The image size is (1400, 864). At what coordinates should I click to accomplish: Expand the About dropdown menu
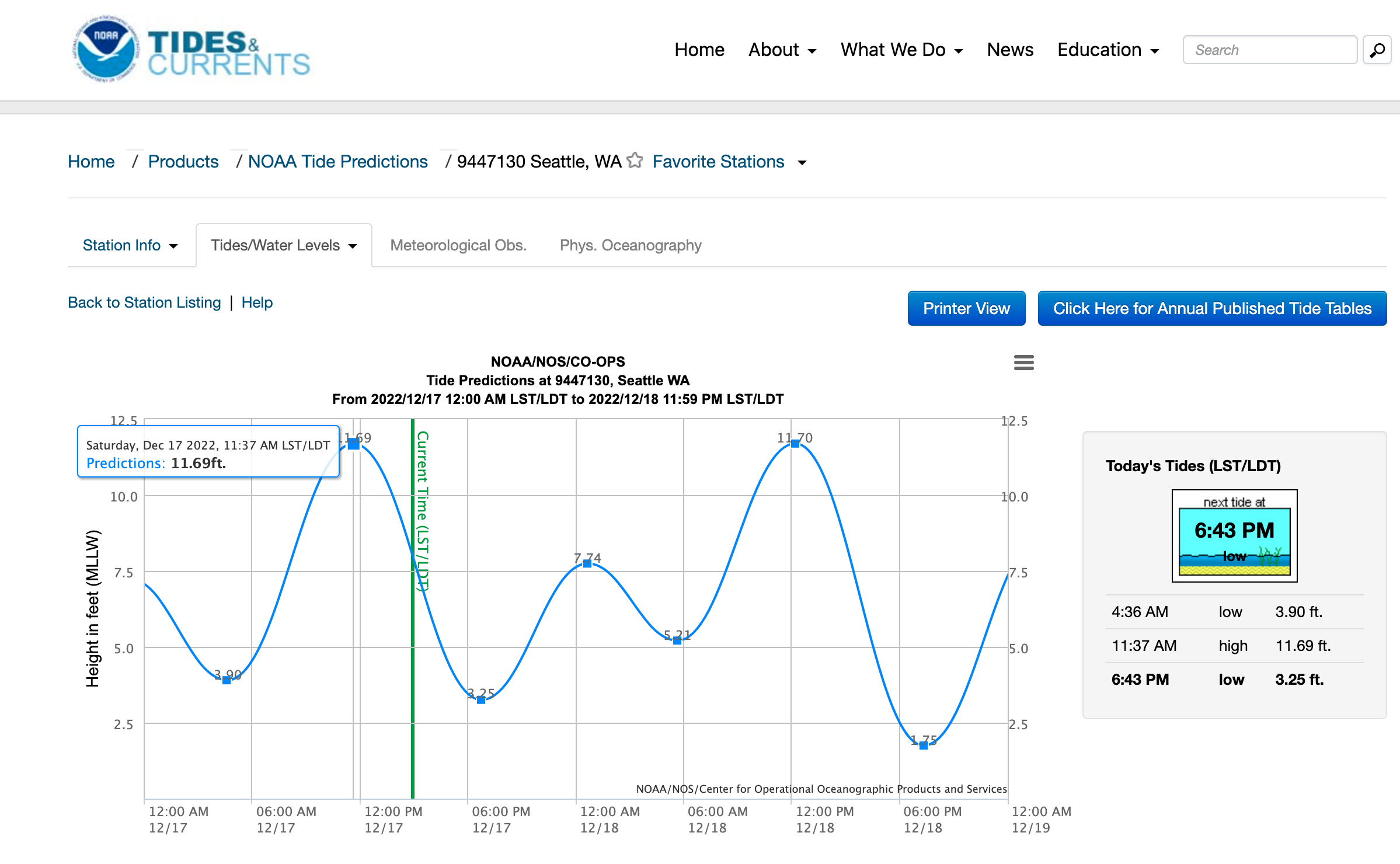pyautogui.click(x=782, y=50)
